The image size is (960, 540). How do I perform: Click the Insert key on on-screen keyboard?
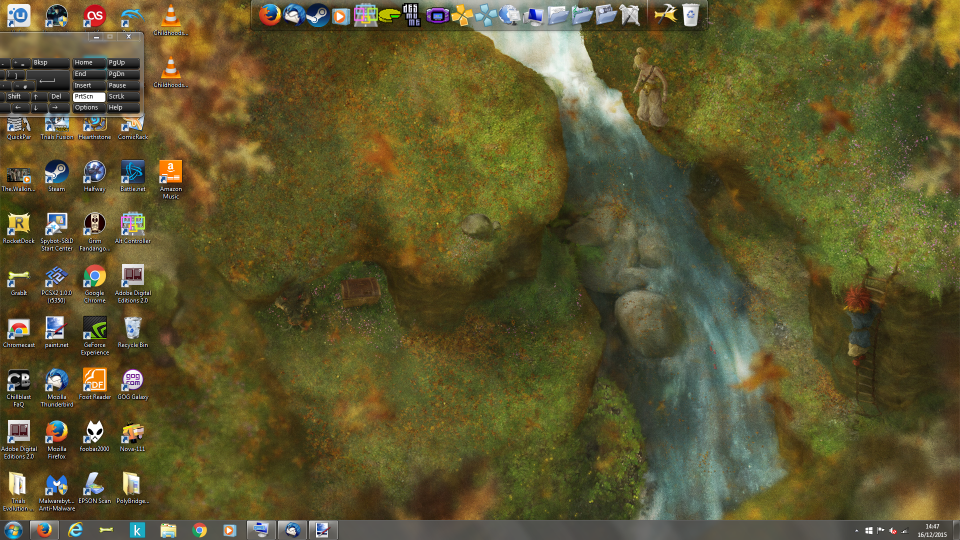pyautogui.click(x=89, y=86)
